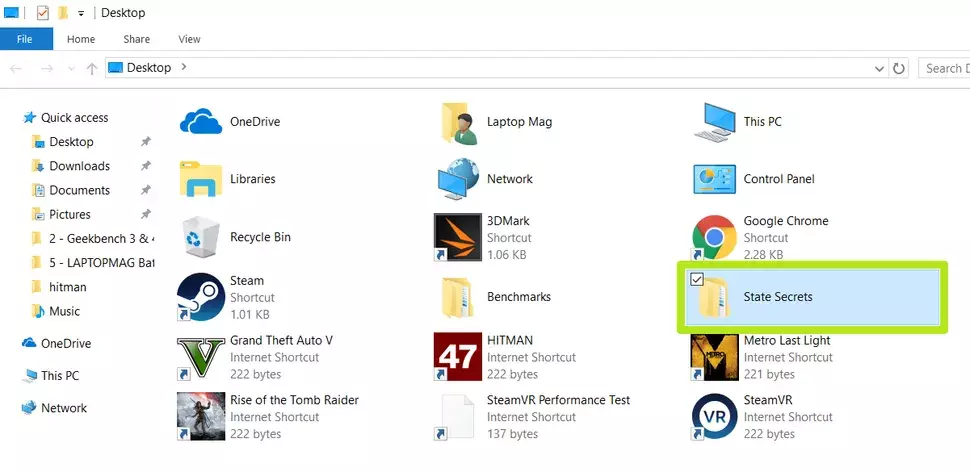Screen dimensions: 970x472
Task: Expand the address bar history dropdown
Action: (879, 69)
